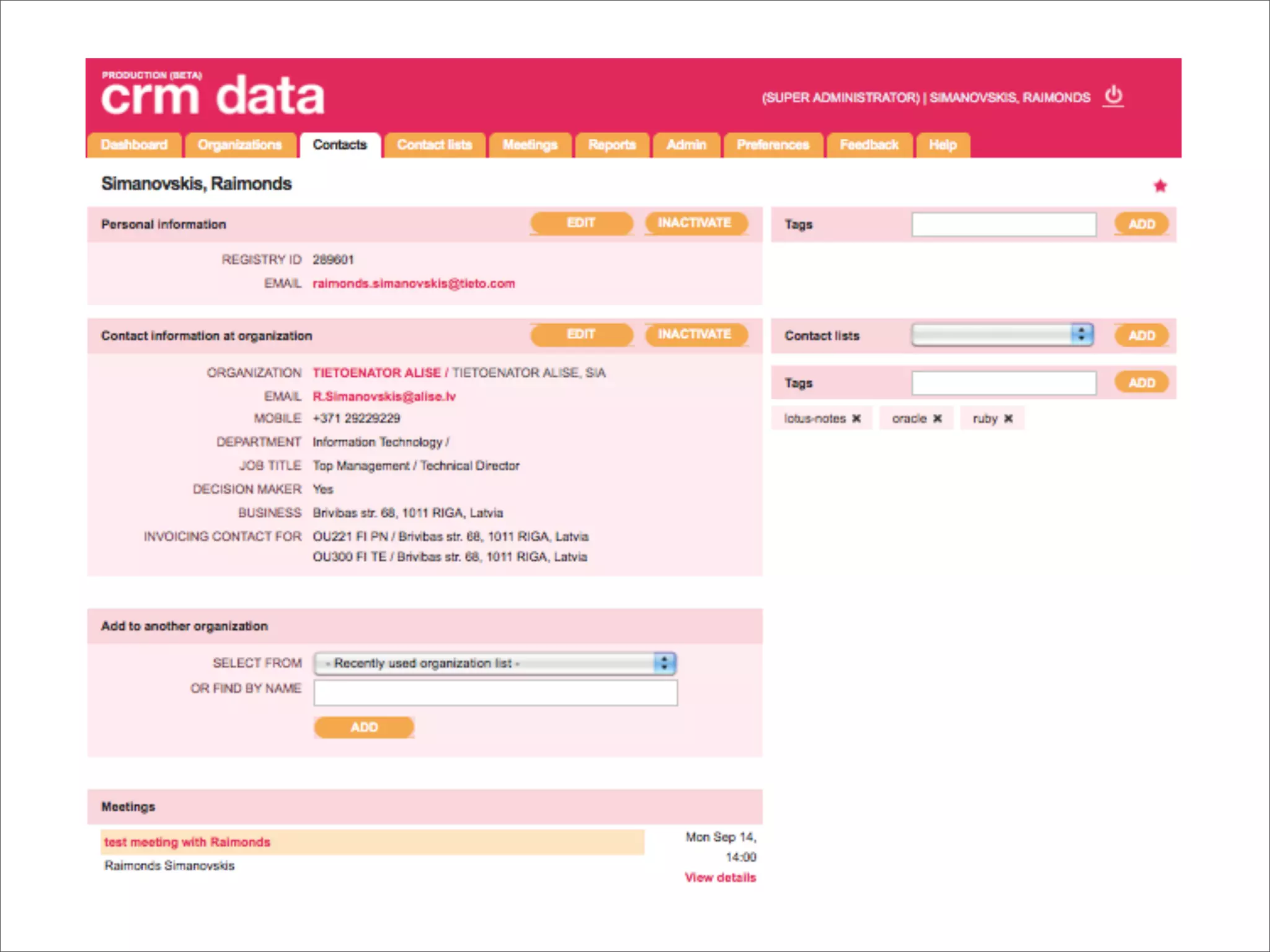Expand the Recently used organization list dropdown
Image resolution: width=1270 pixels, height=952 pixels.
pyautogui.click(x=494, y=663)
